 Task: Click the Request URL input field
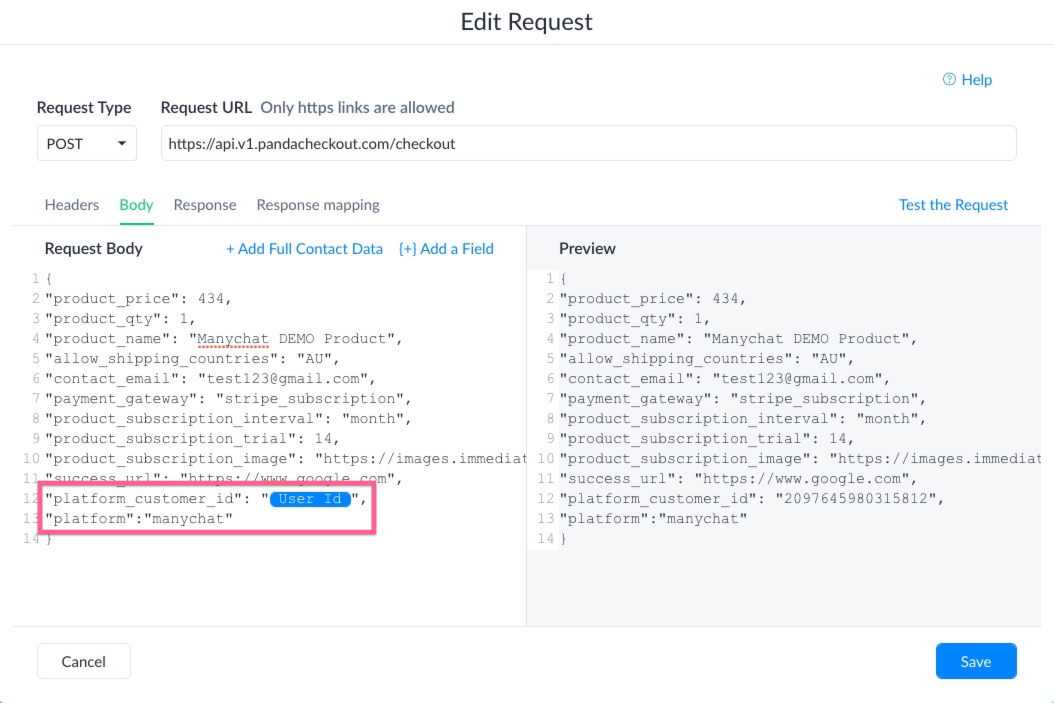[588, 143]
